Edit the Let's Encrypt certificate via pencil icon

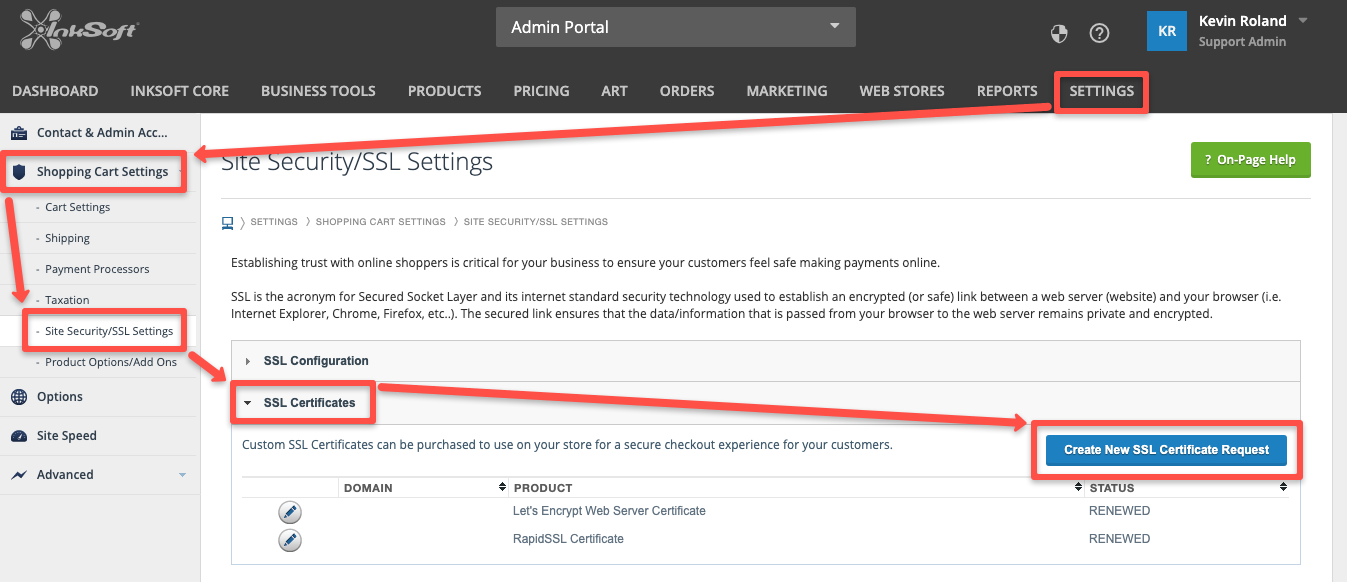tap(289, 511)
